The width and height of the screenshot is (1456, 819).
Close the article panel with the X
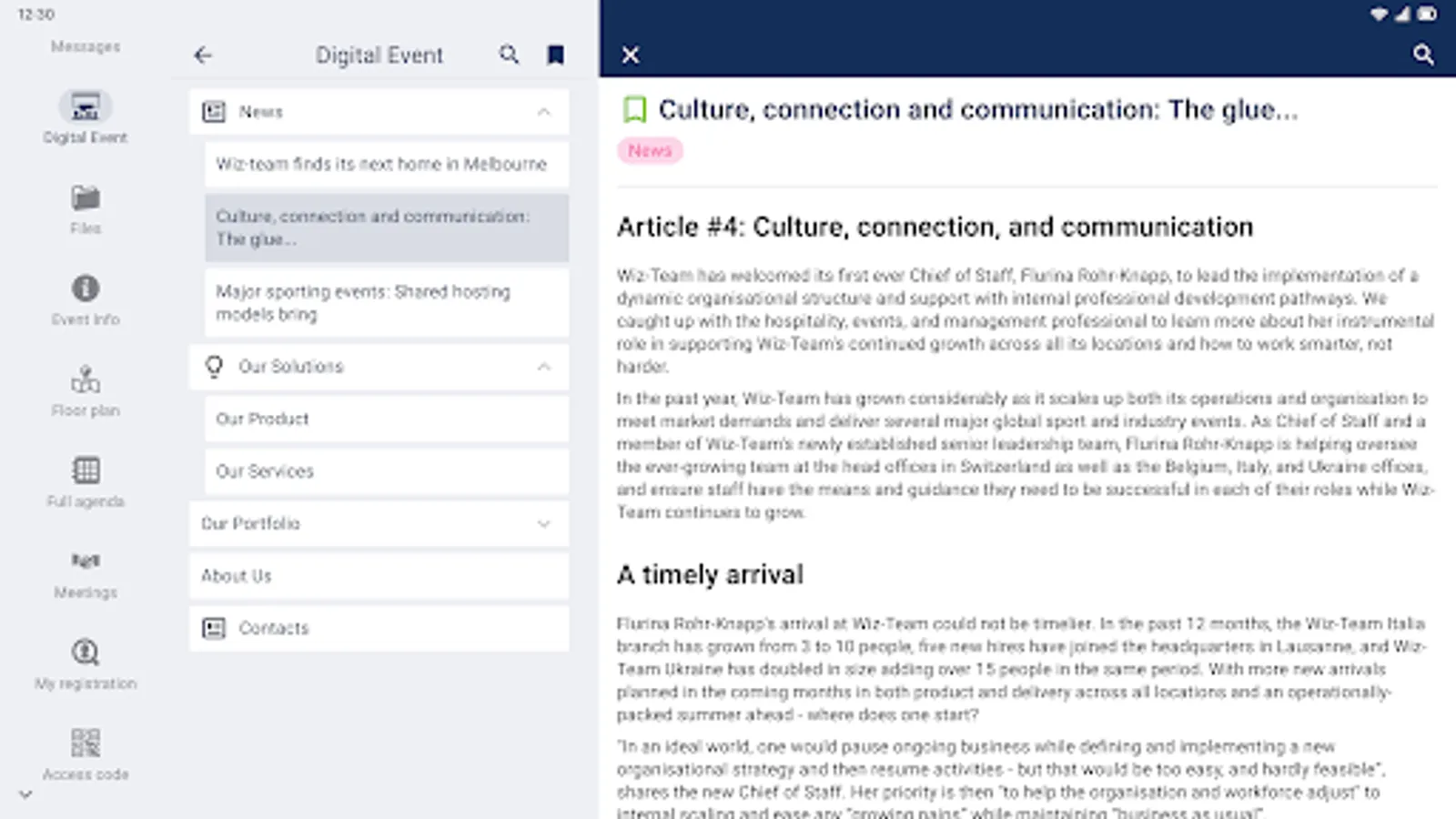tap(631, 56)
